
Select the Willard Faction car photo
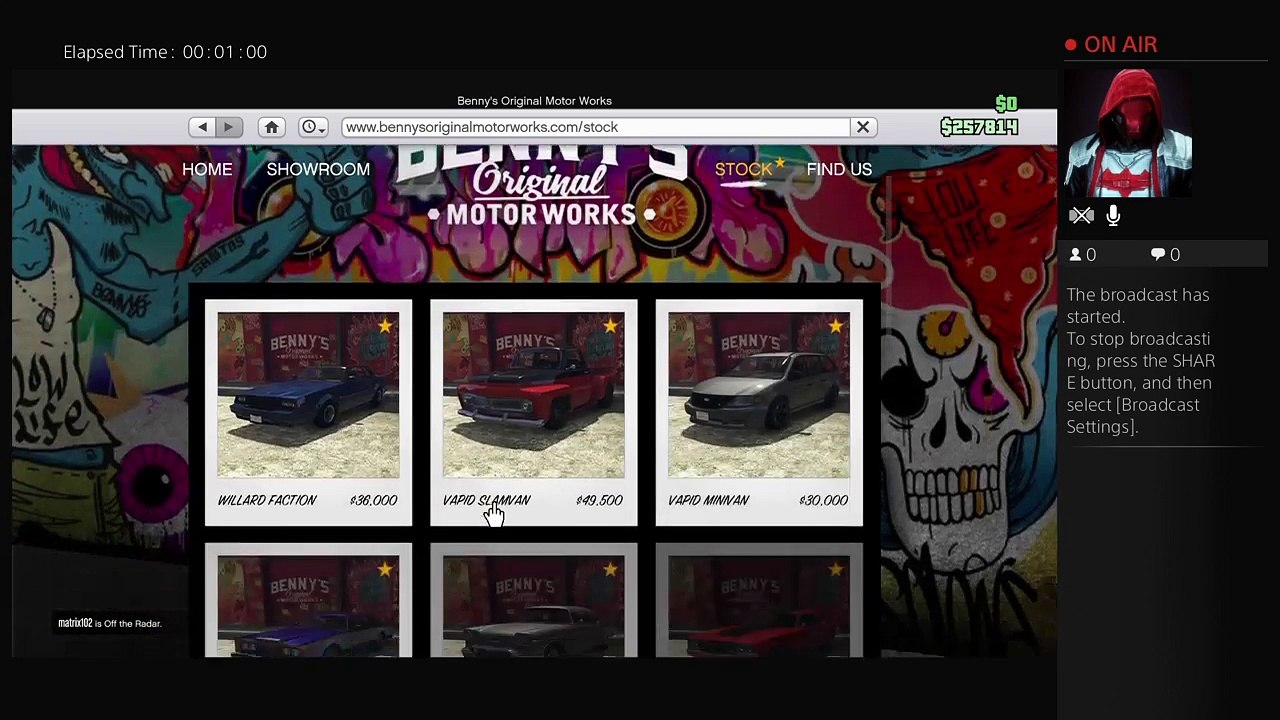coord(308,395)
